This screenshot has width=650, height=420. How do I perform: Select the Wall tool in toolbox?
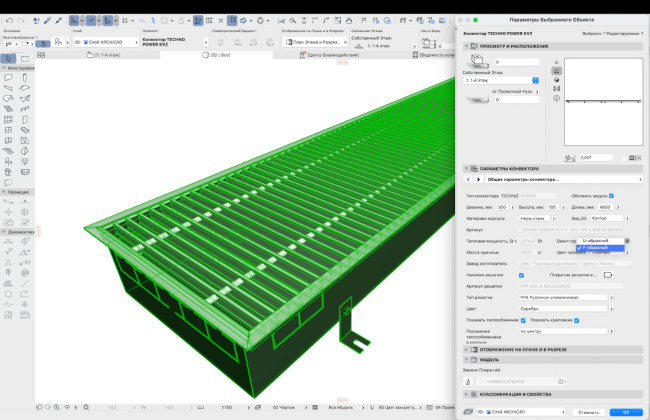(x=8, y=76)
